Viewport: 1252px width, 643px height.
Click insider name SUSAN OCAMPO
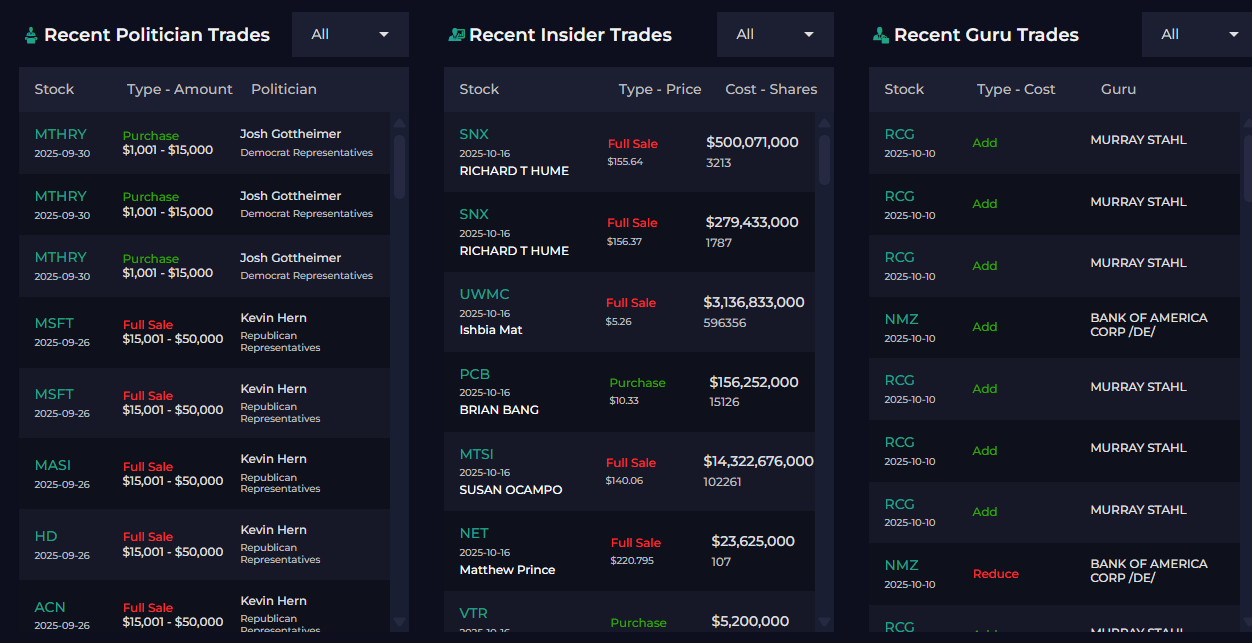point(511,490)
